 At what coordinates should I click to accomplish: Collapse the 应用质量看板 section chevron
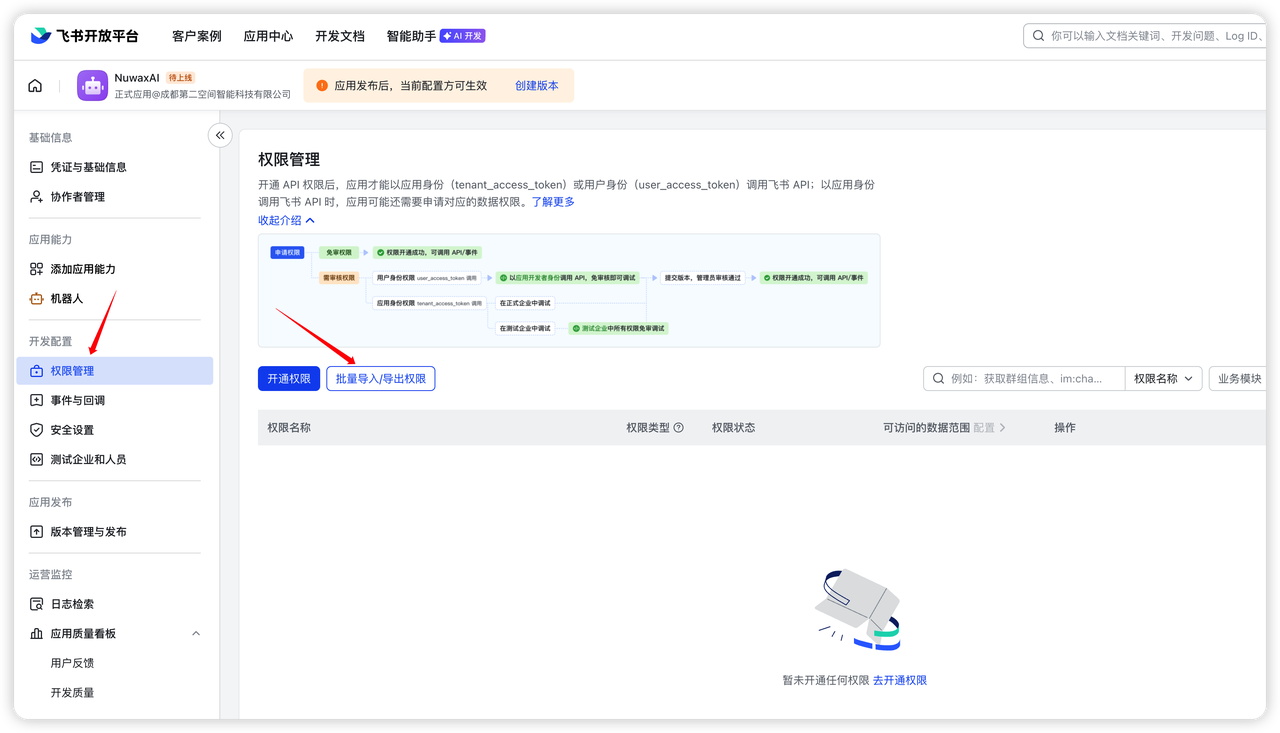[x=196, y=634]
